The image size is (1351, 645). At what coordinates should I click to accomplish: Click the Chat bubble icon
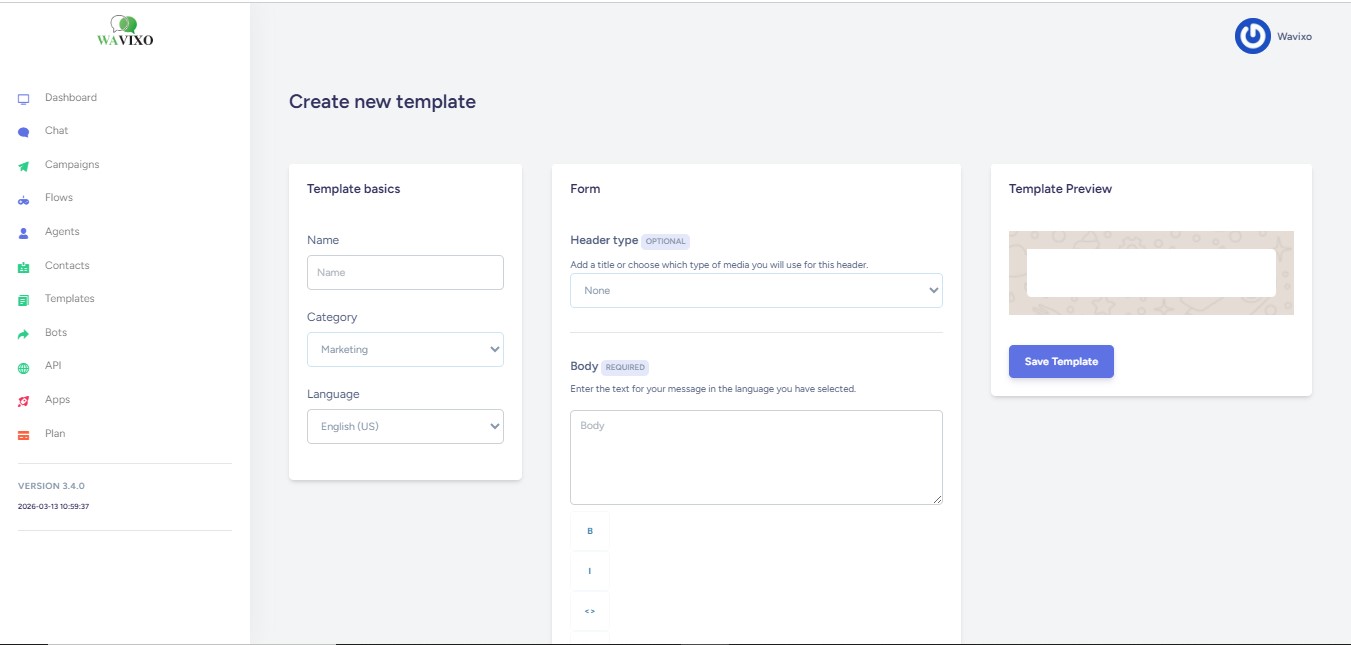[x=24, y=132]
